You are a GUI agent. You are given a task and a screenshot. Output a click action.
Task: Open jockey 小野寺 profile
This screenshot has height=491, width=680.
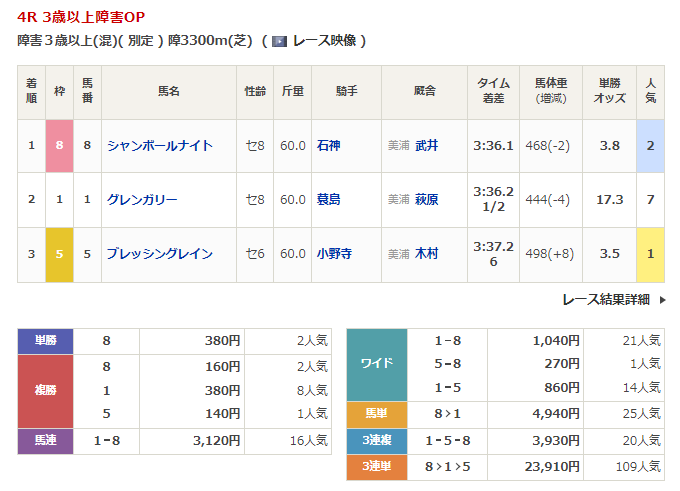(x=334, y=254)
